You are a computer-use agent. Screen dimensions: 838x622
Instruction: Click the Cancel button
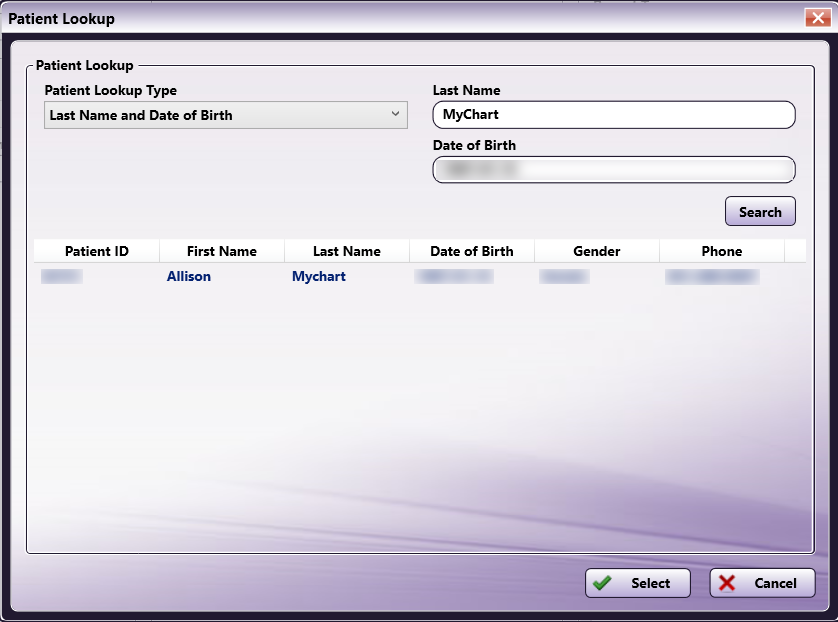pos(762,583)
